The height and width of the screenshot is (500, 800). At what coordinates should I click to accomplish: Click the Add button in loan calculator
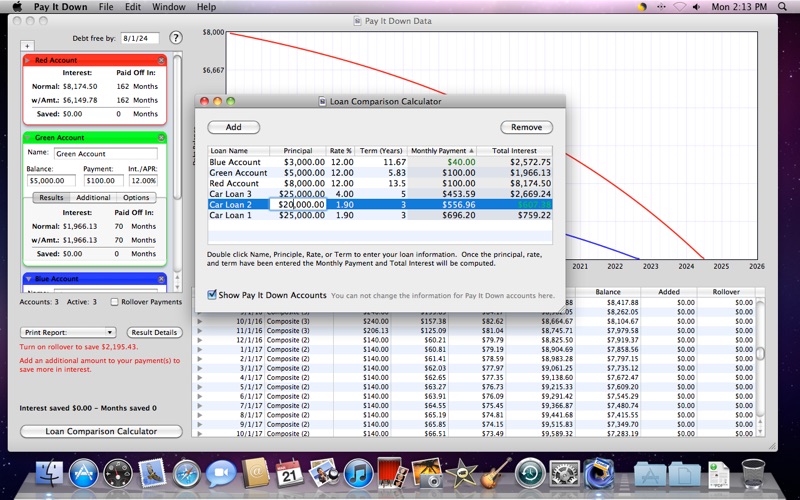(234, 127)
